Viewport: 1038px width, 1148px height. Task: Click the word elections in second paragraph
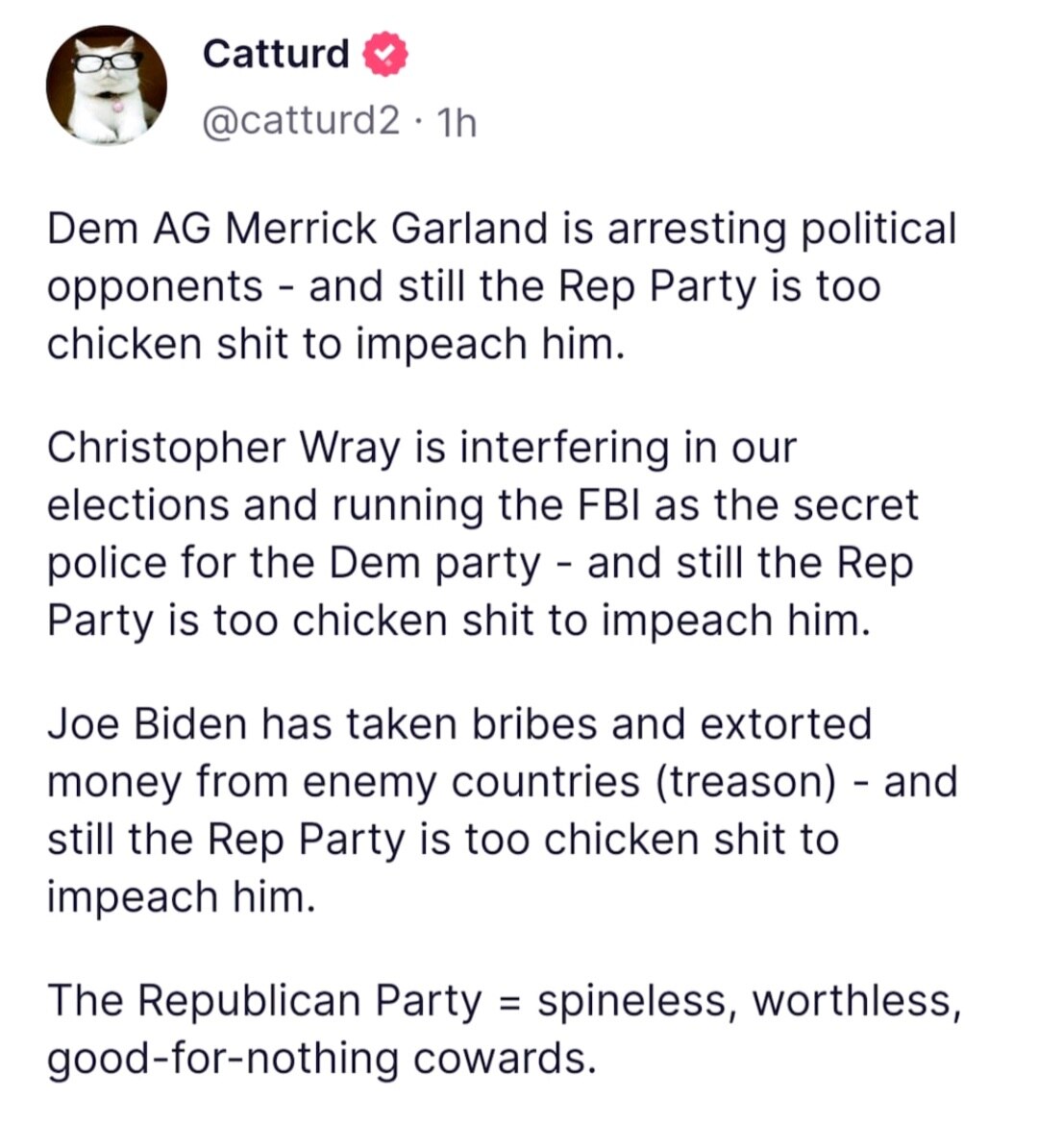(x=138, y=506)
